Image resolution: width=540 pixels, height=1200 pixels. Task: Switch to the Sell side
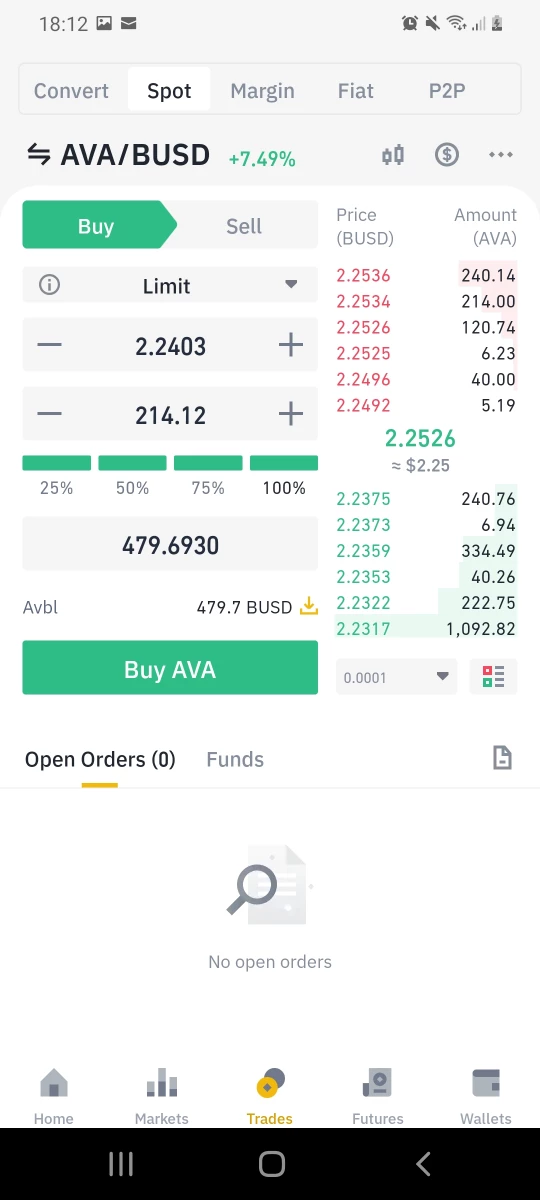244,226
